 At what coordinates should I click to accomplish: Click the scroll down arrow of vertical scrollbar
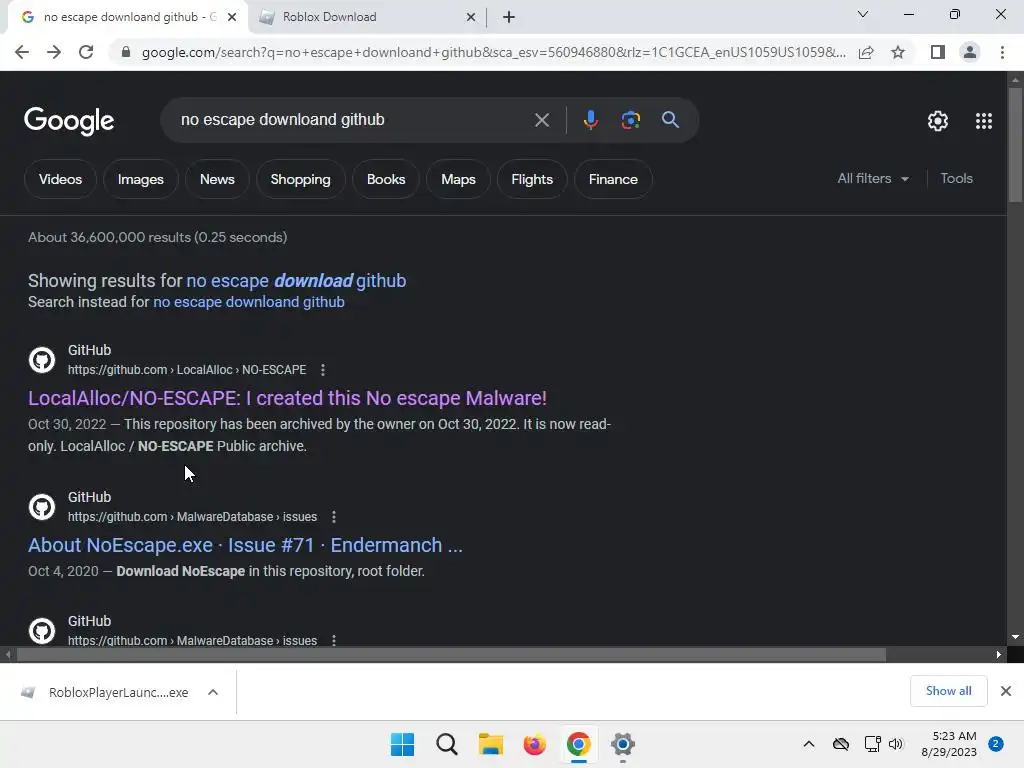click(x=1015, y=637)
